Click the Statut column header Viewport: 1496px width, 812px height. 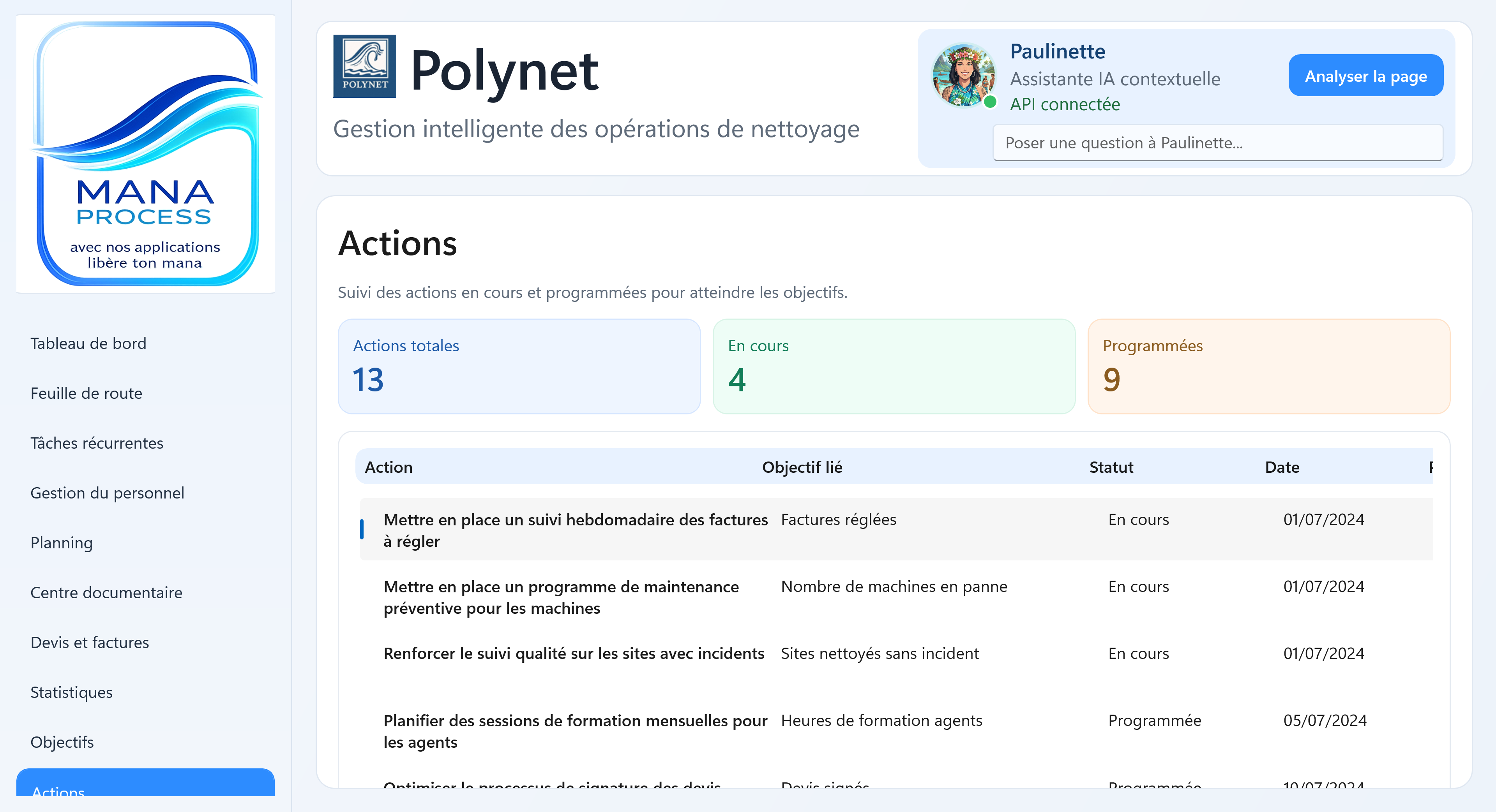[x=1110, y=467]
